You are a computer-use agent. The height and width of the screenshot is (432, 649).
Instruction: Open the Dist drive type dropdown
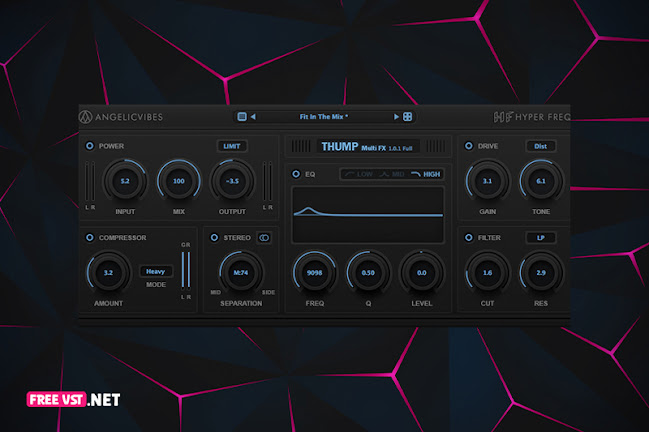(x=541, y=146)
